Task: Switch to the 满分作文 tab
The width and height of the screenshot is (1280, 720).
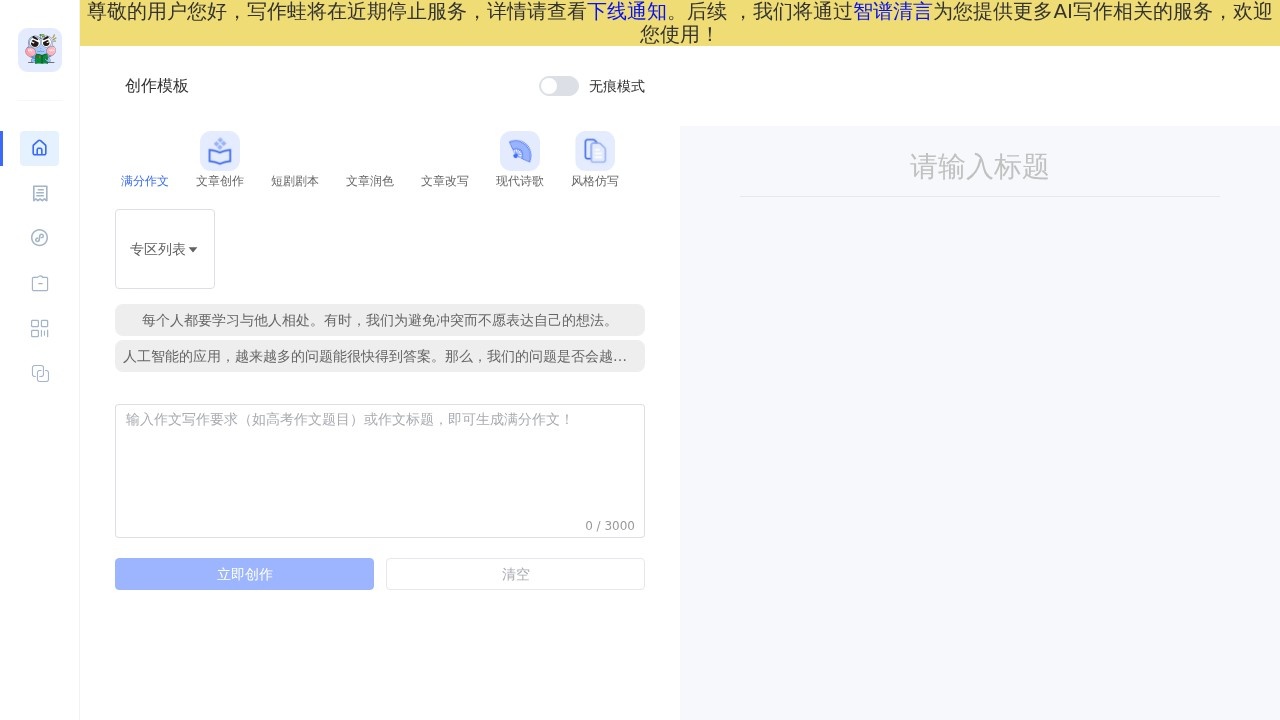Action: [145, 181]
